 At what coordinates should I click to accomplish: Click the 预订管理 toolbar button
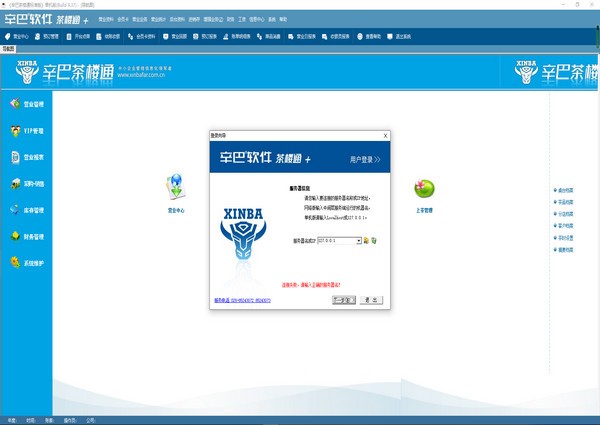[x=47, y=36]
